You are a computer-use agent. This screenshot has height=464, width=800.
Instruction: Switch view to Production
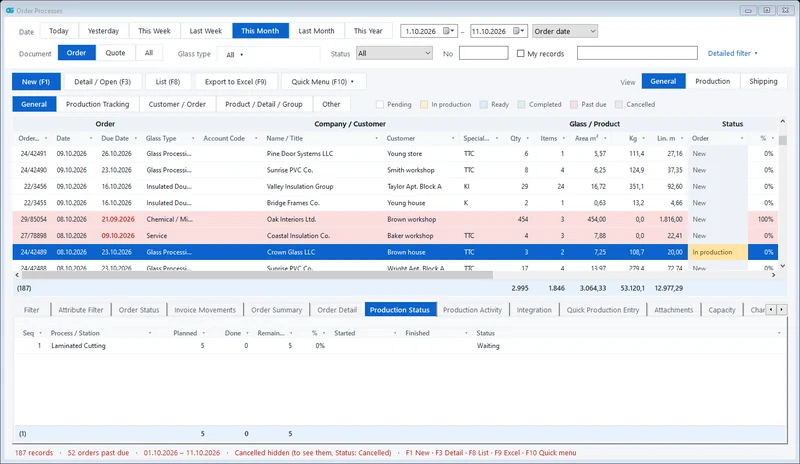[x=713, y=81]
